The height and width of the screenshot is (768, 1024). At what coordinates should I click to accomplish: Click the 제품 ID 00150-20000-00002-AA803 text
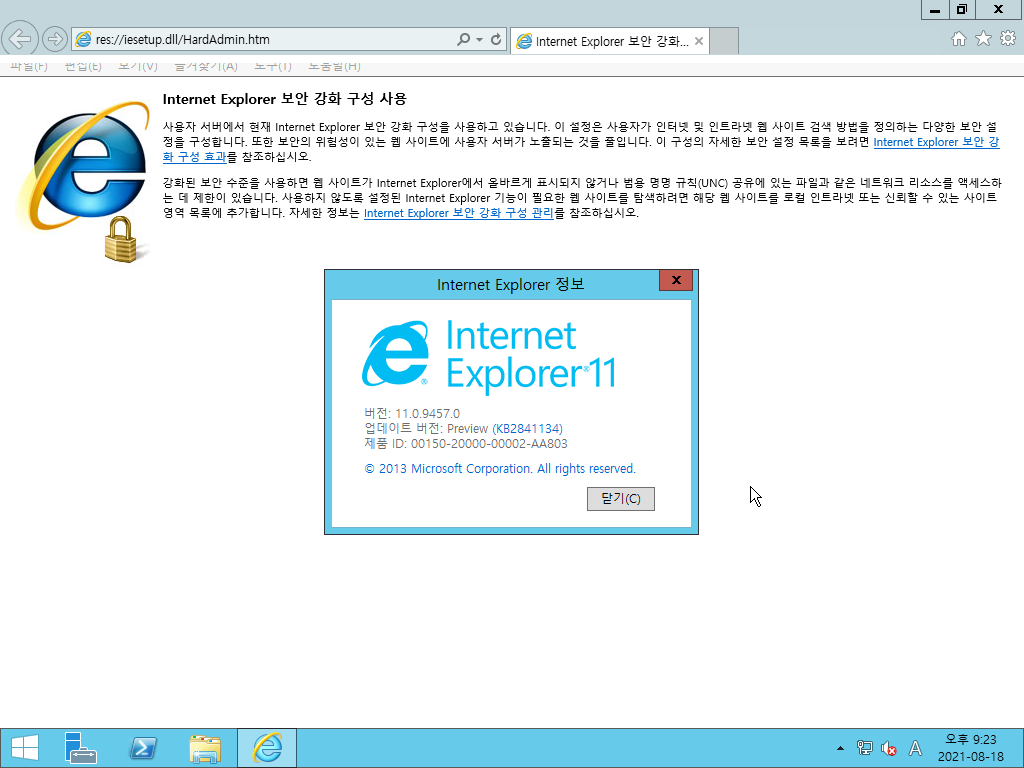[466, 444]
